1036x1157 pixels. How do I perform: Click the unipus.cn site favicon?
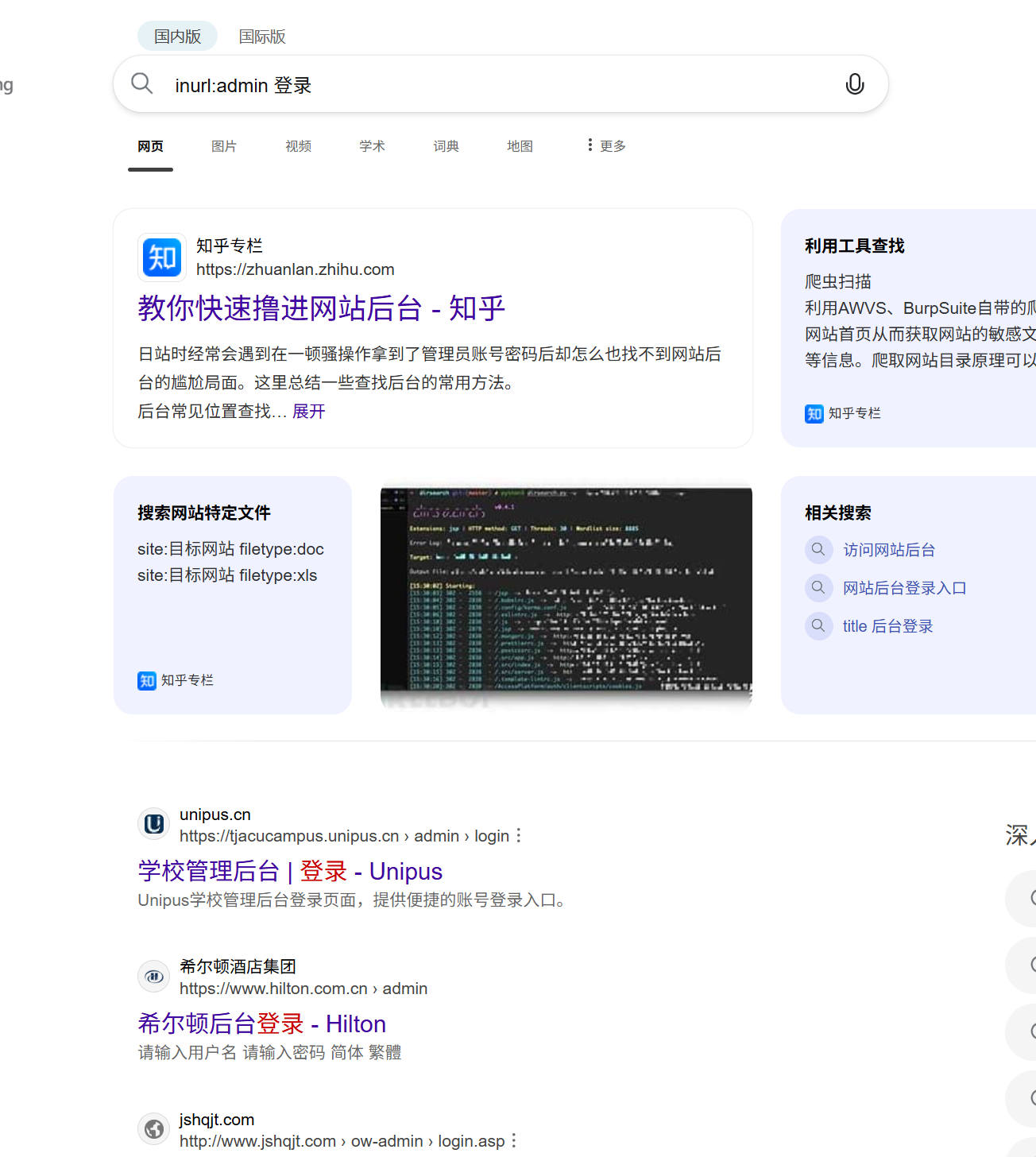(x=154, y=824)
